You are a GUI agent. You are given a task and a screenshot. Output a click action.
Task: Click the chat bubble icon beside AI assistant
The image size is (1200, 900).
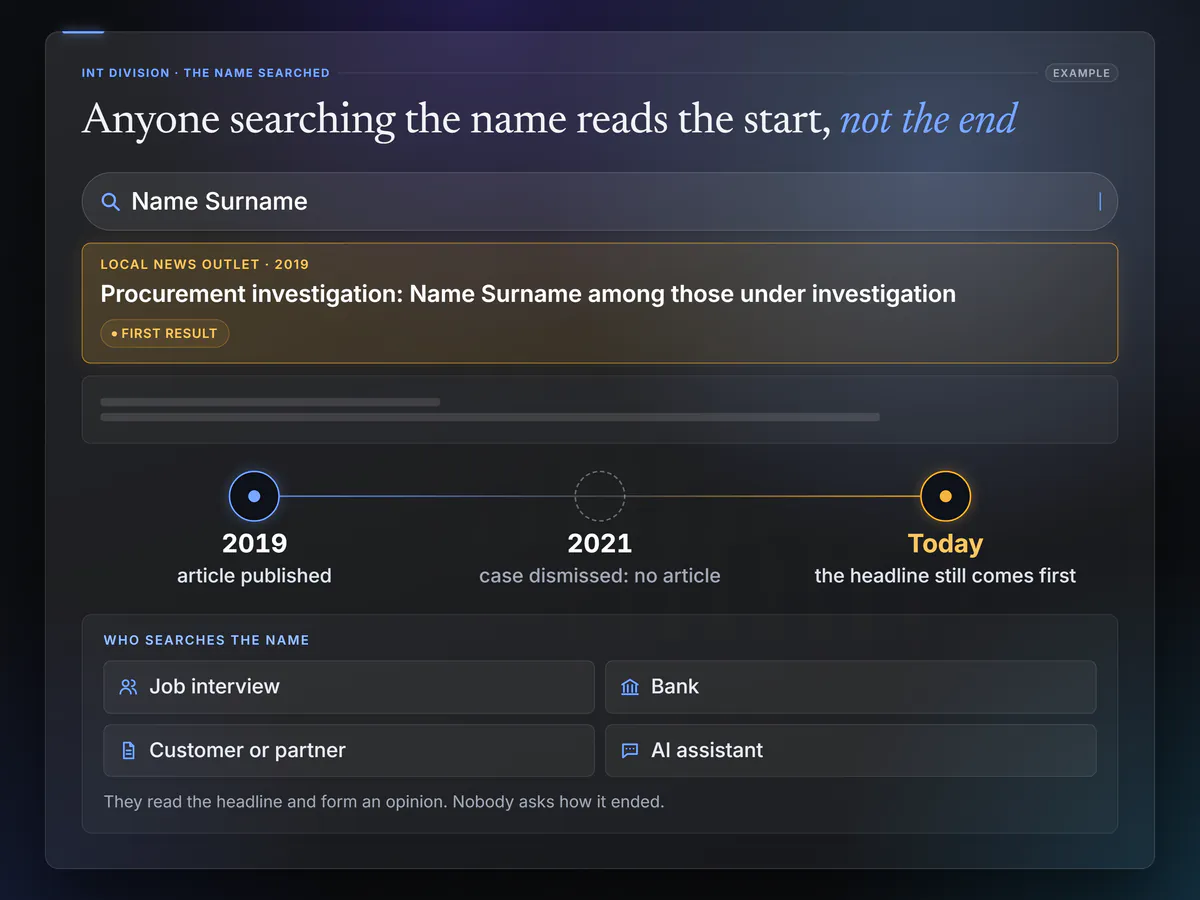[x=630, y=750]
